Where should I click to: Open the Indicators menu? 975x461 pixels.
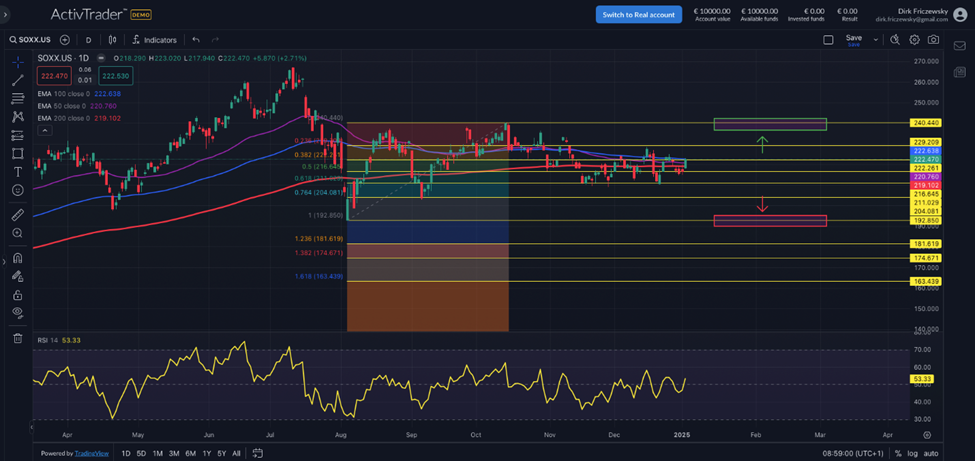[154, 40]
